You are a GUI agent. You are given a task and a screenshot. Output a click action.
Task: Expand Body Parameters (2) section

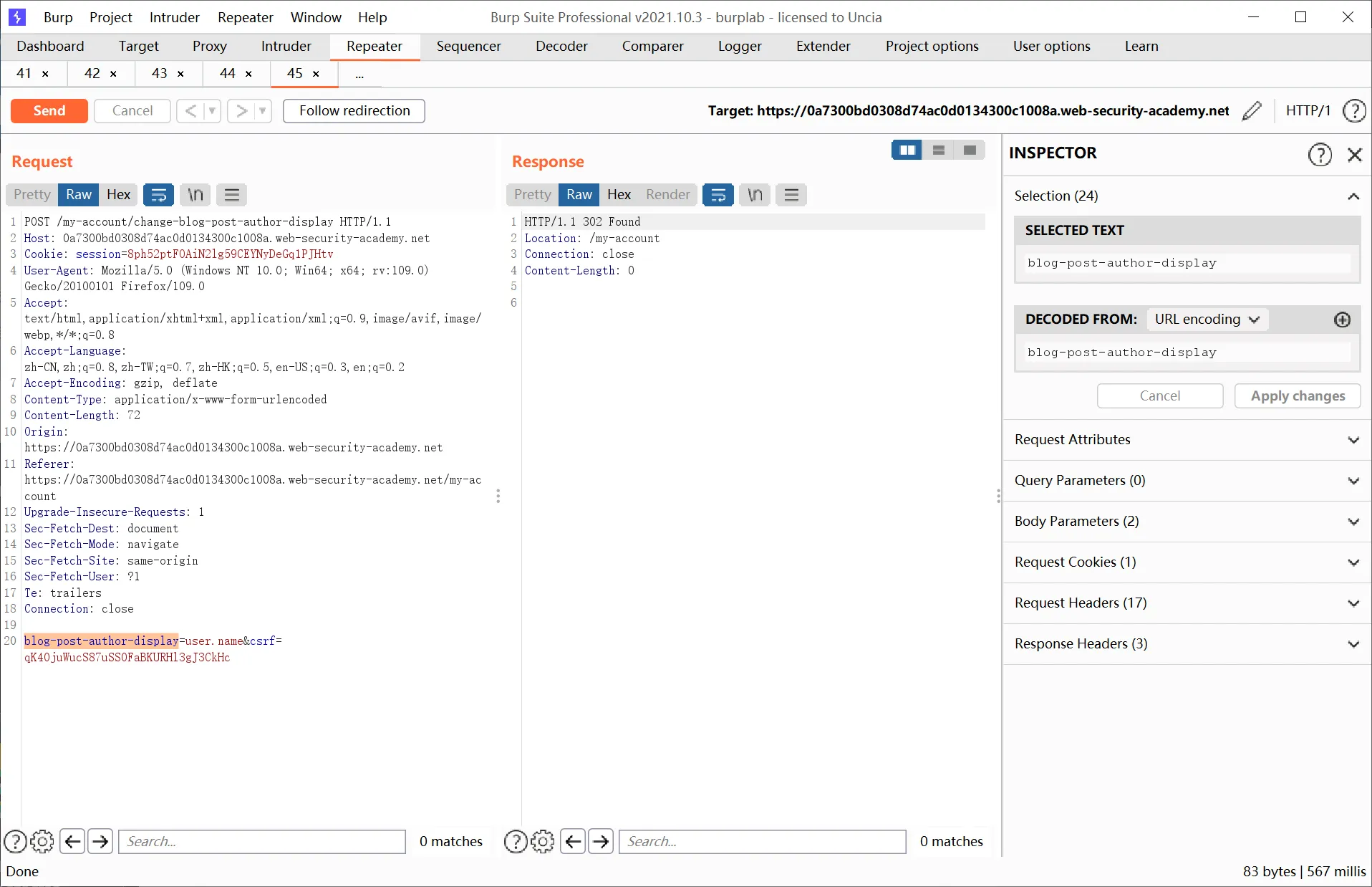[x=1187, y=522]
